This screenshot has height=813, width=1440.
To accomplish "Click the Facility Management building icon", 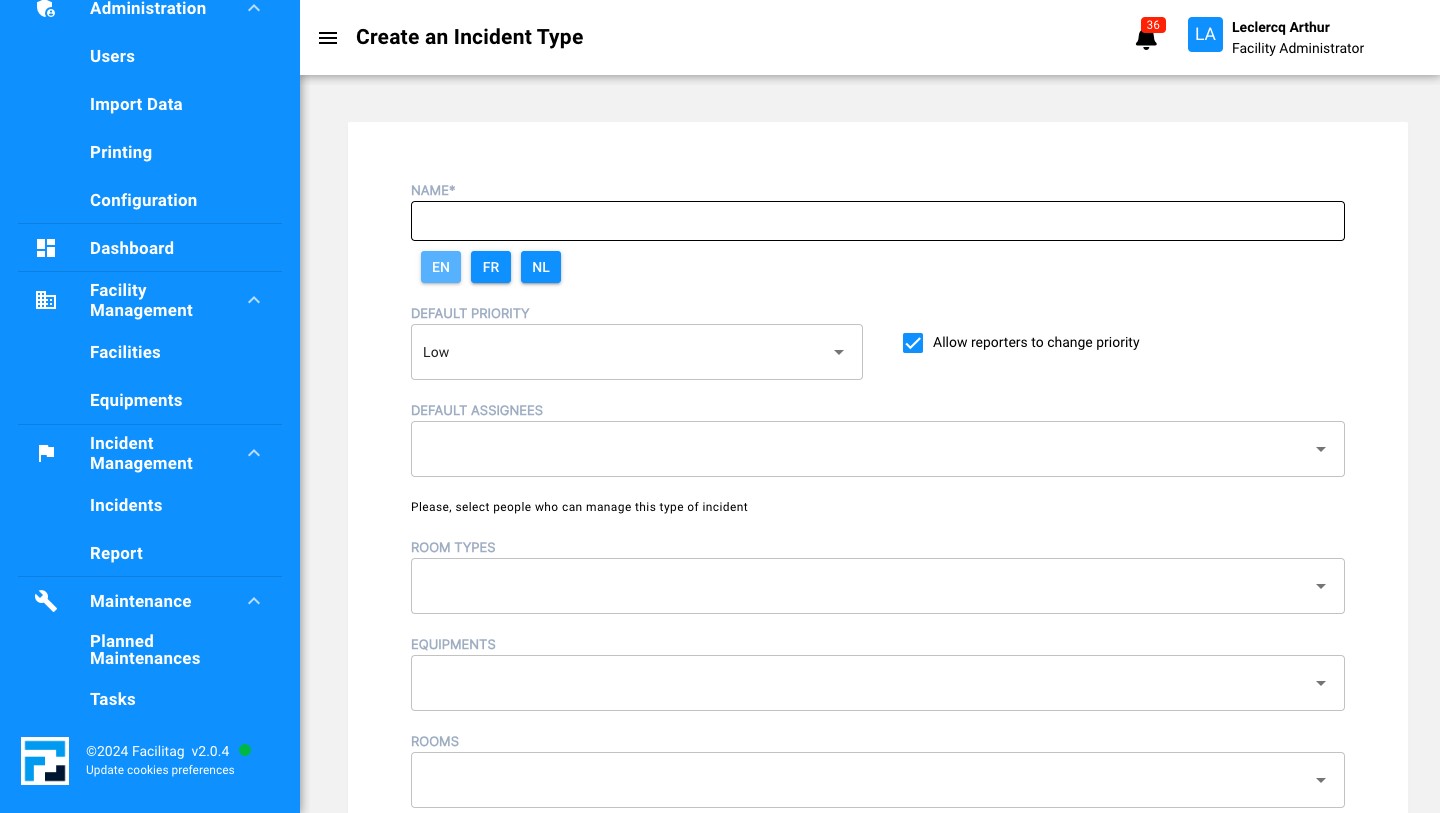I will pos(46,300).
